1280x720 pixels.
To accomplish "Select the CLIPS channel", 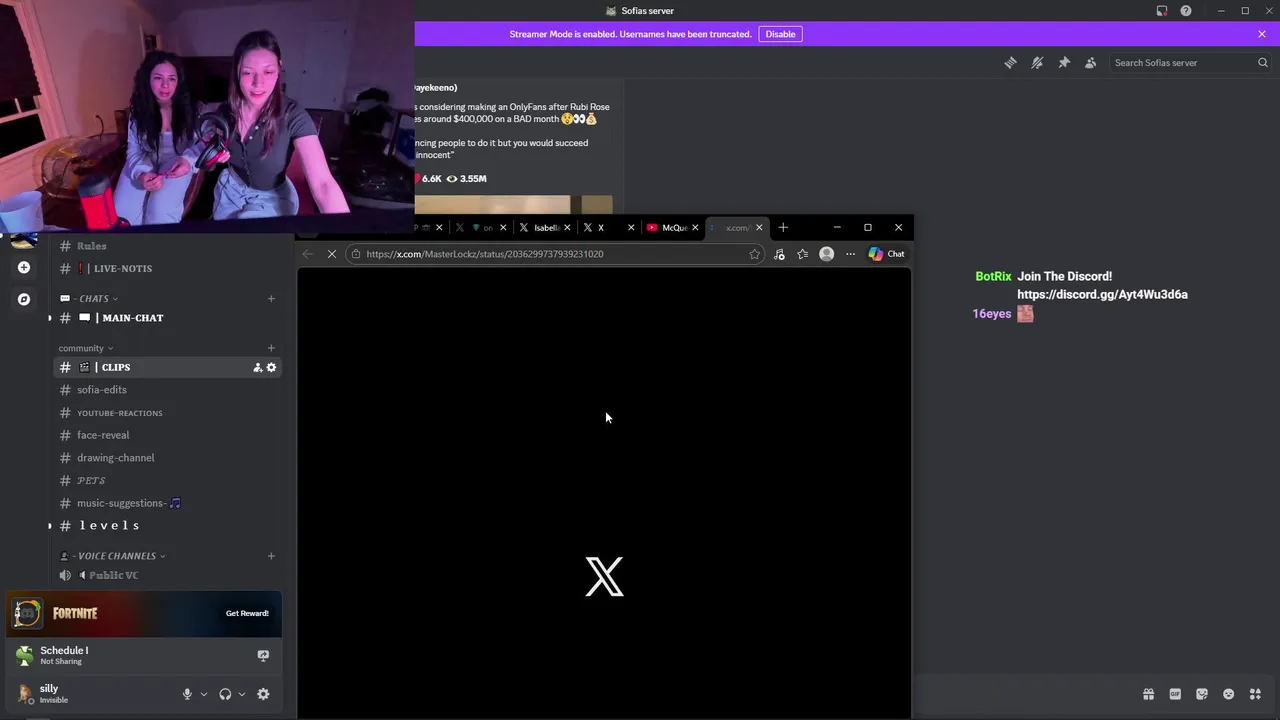I will 168,367.
